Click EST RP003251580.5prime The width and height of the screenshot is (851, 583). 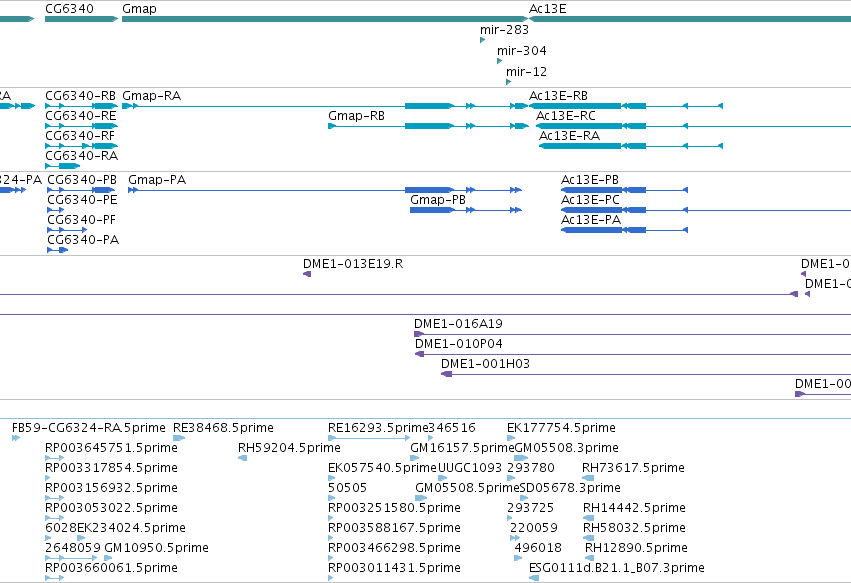[331, 518]
